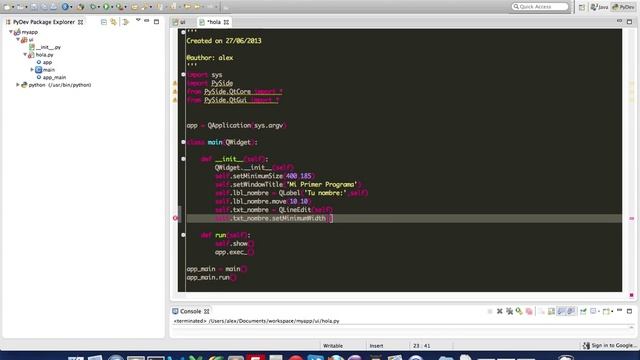Screen dimensions: 640x360
Task: Click Display Selected Console icon
Action: [593, 311]
